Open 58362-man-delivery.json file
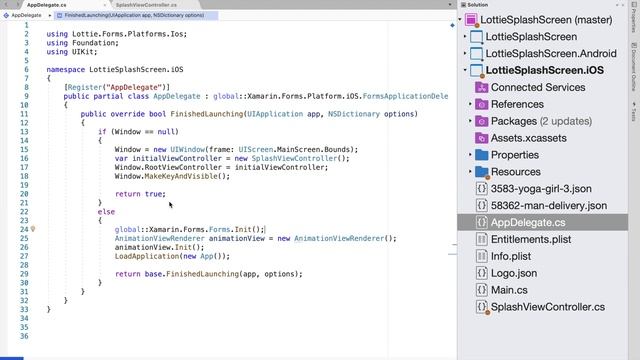Image resolution: width=640 pixels, height=360 pixels. [549, 205]
